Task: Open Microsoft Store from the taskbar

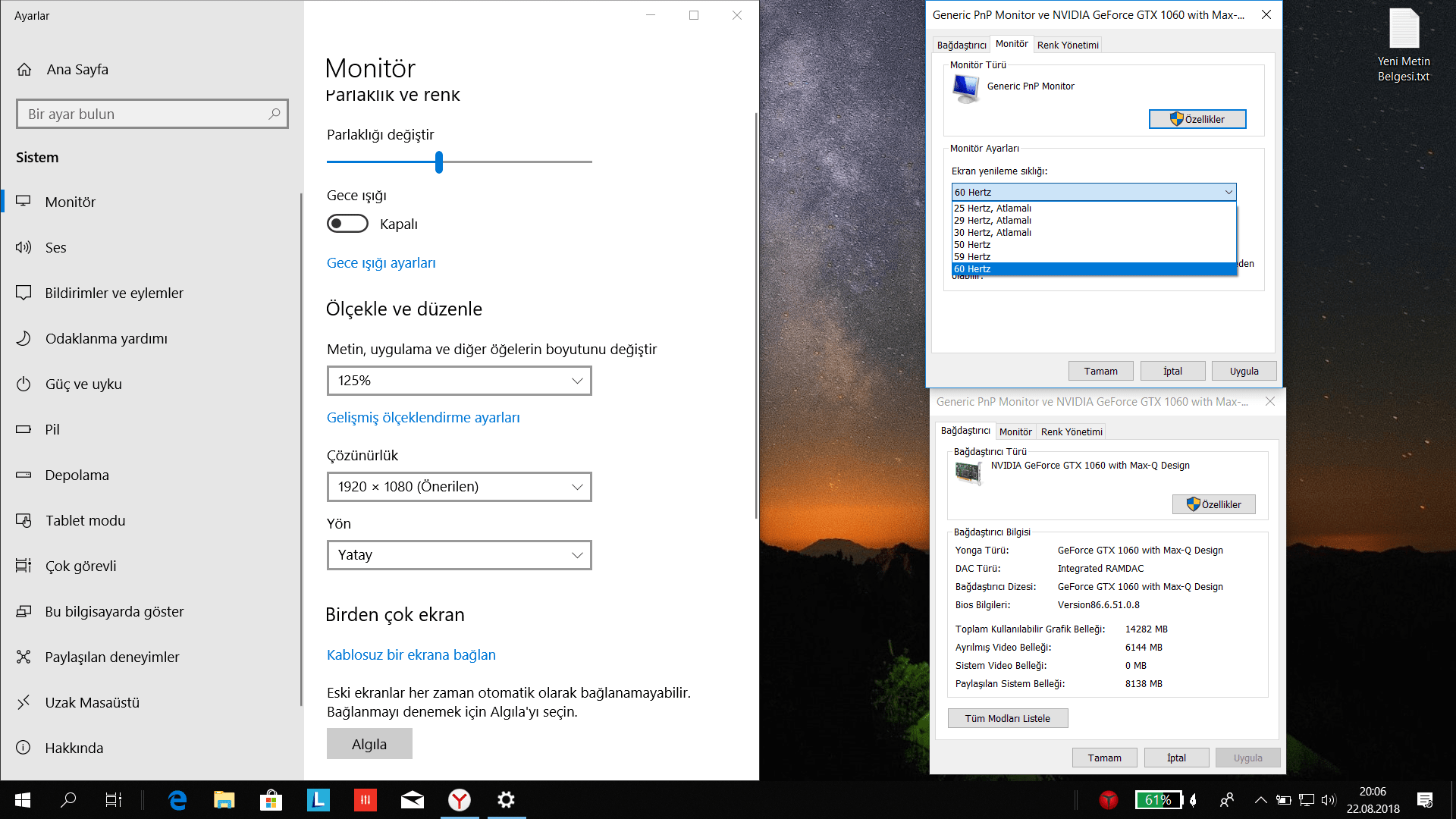Action: [271, 799]
